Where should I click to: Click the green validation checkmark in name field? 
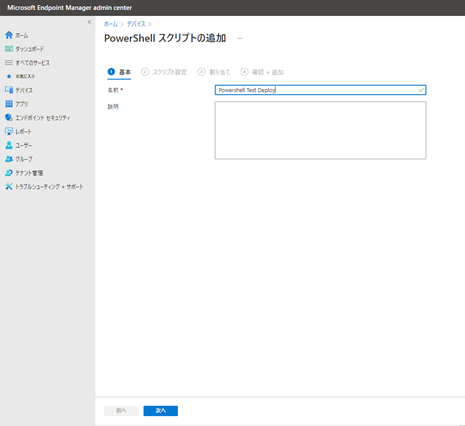421,90
